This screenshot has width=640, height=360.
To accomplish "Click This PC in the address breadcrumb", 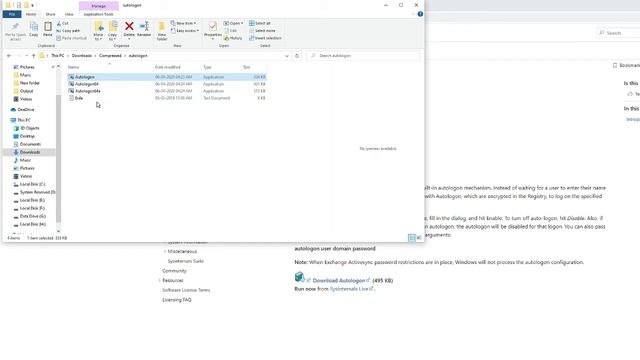I will [58, 56].
